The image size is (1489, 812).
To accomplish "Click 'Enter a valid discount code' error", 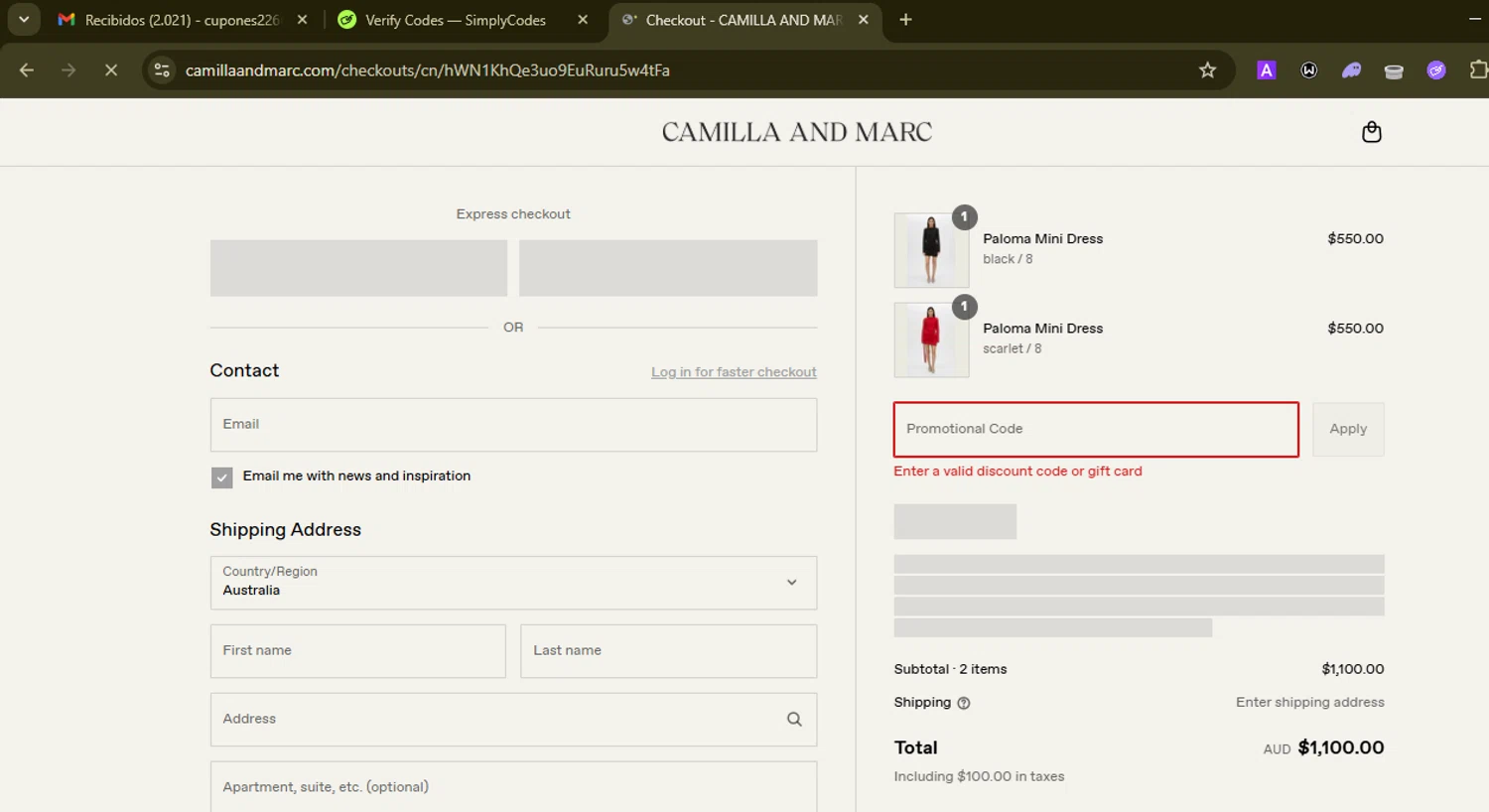I will pos(1017,472).
